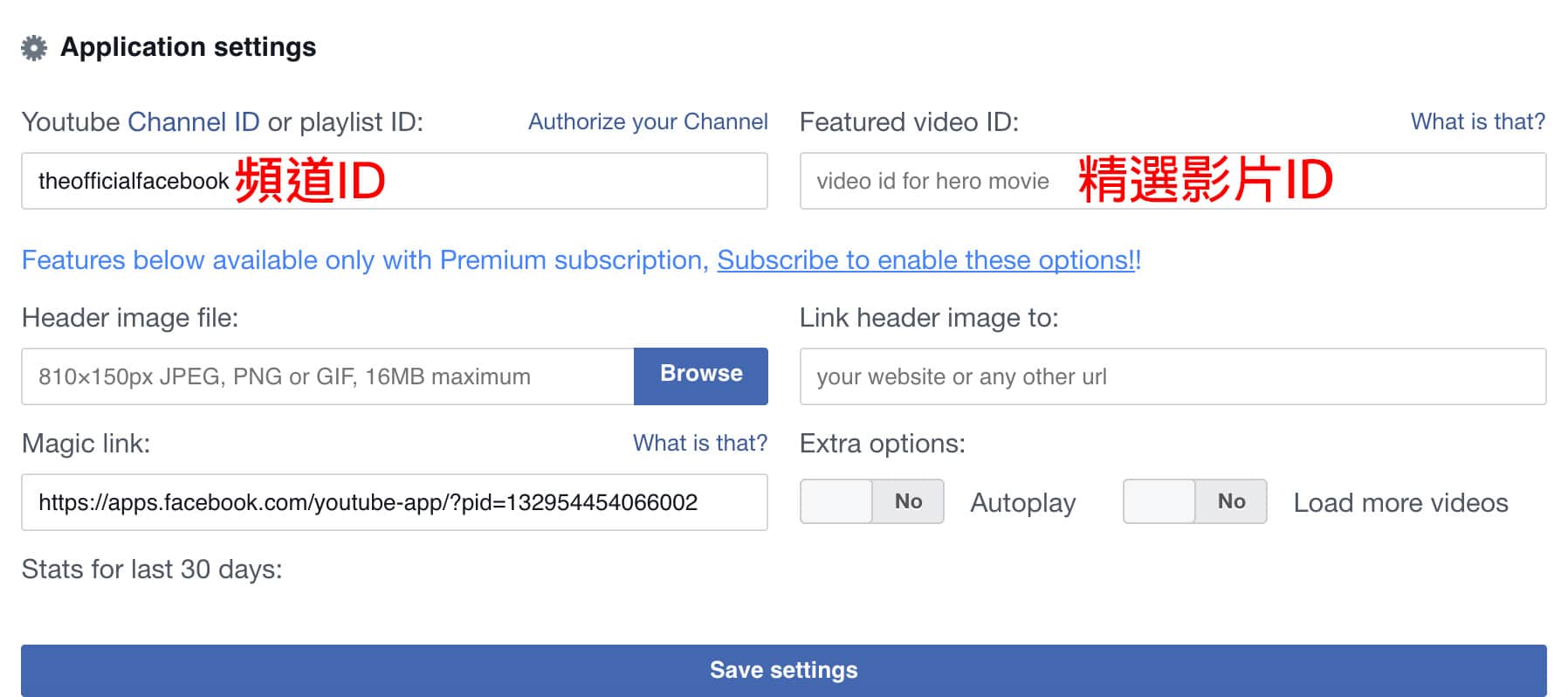Click the gear icon beside Application settings
The width and height of the screenshot is (1568, 697).
tap(34, 48)
